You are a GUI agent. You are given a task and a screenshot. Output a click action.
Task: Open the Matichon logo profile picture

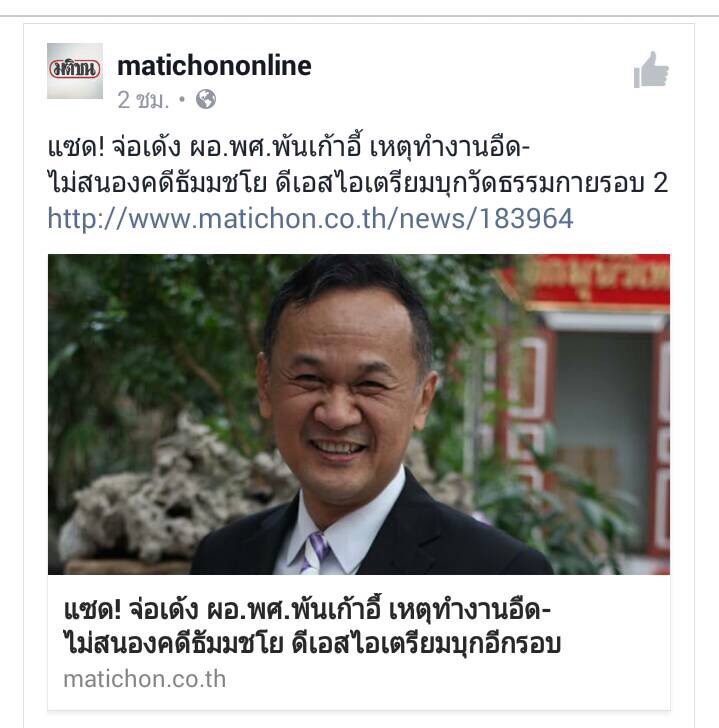75,71
